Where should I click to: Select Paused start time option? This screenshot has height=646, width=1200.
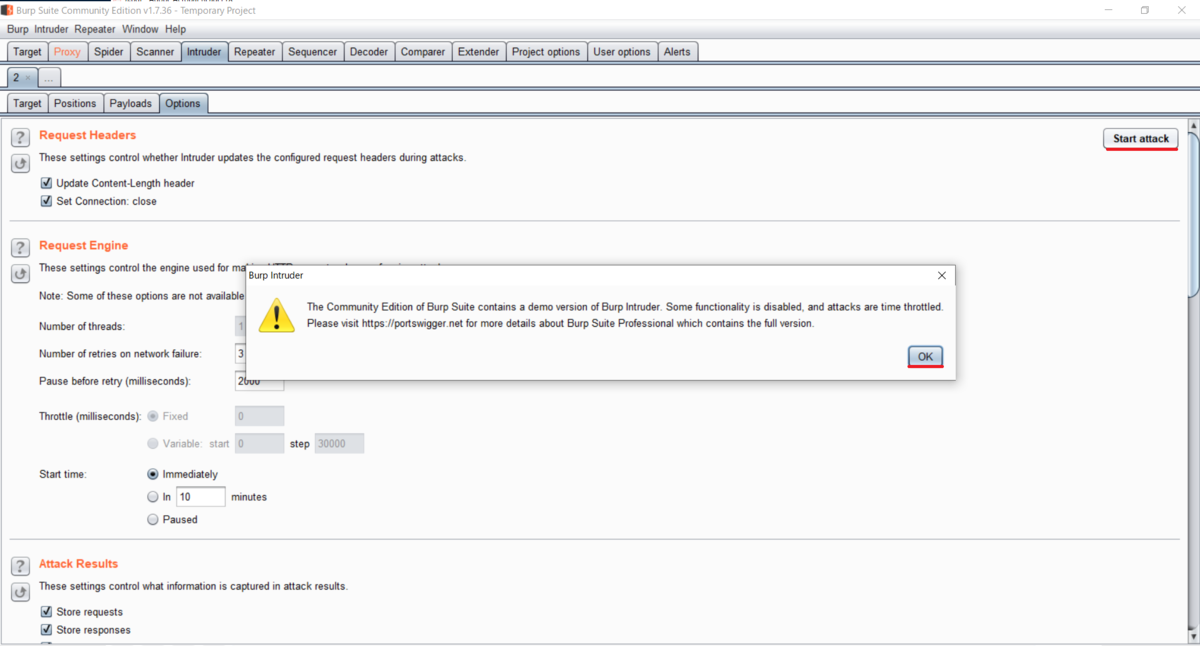(153, 519)
